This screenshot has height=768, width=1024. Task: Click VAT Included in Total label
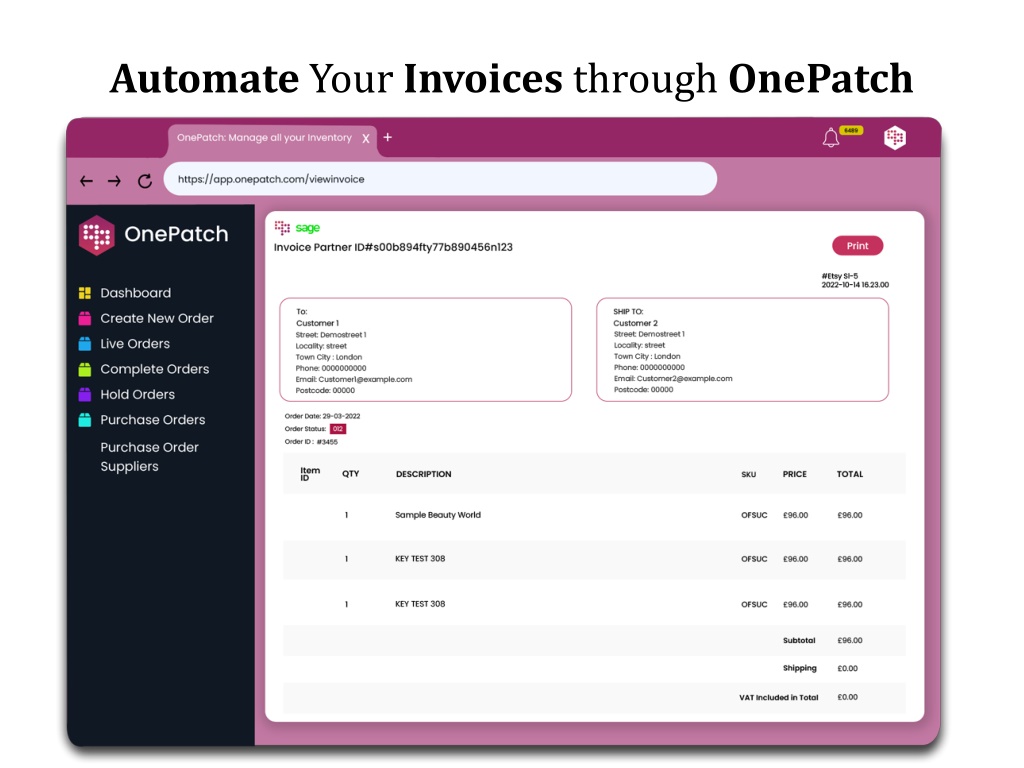(x=778, y=697)
